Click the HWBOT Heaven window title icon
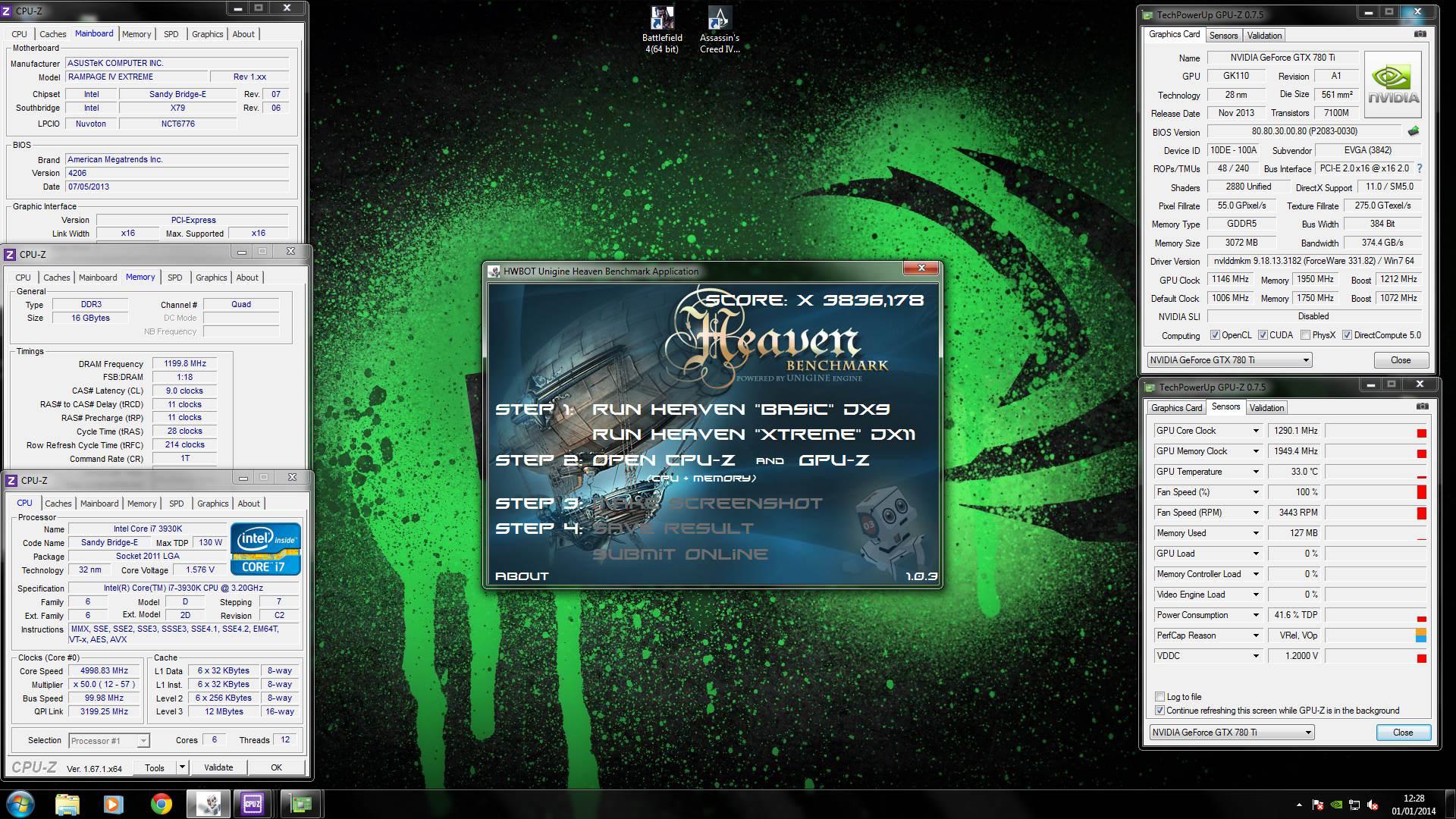1456x819 pixels. coord(494,271)
